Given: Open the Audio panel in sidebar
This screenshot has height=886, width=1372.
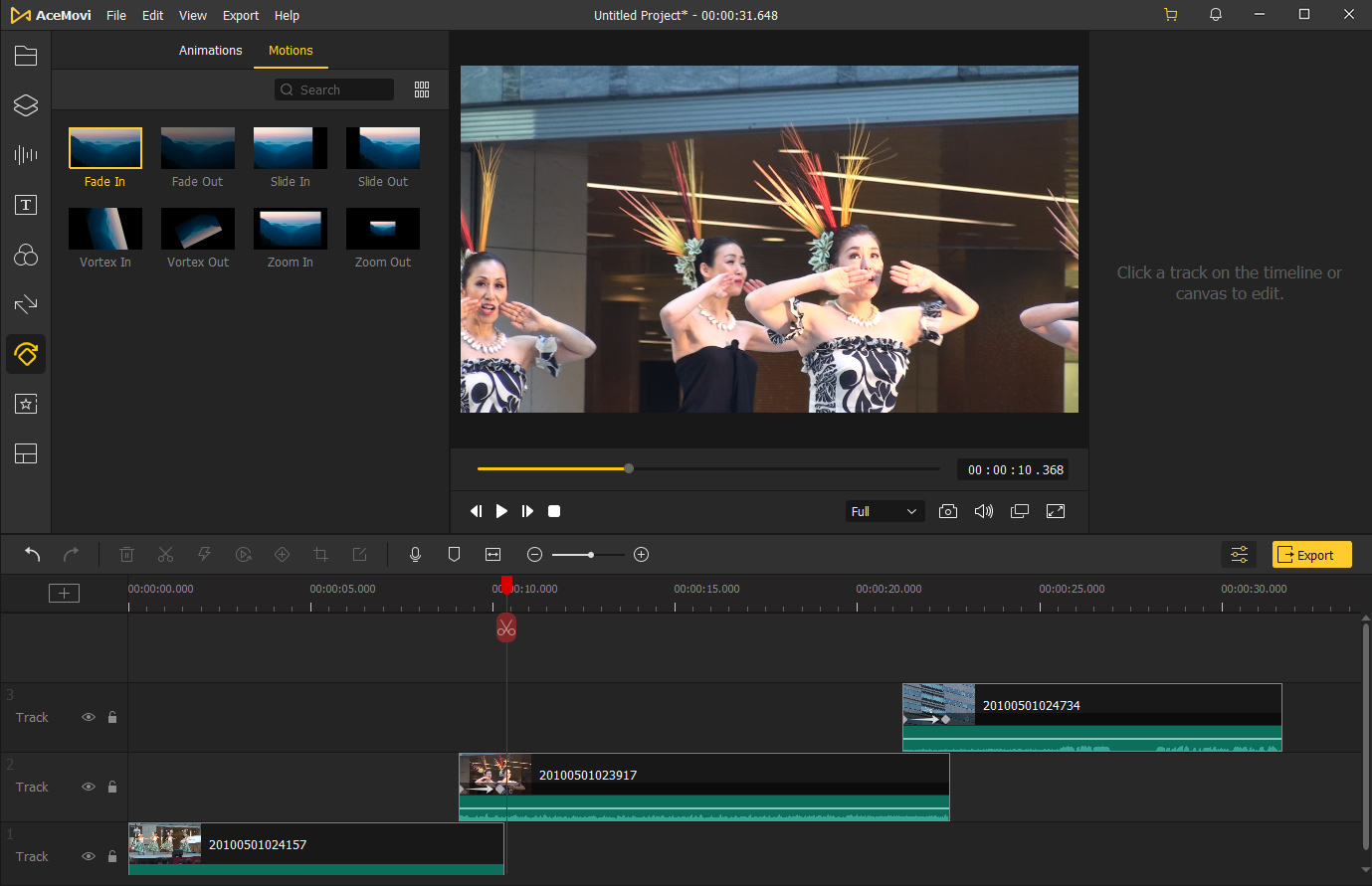Looking at the screenshot, I should pos(26,155).
